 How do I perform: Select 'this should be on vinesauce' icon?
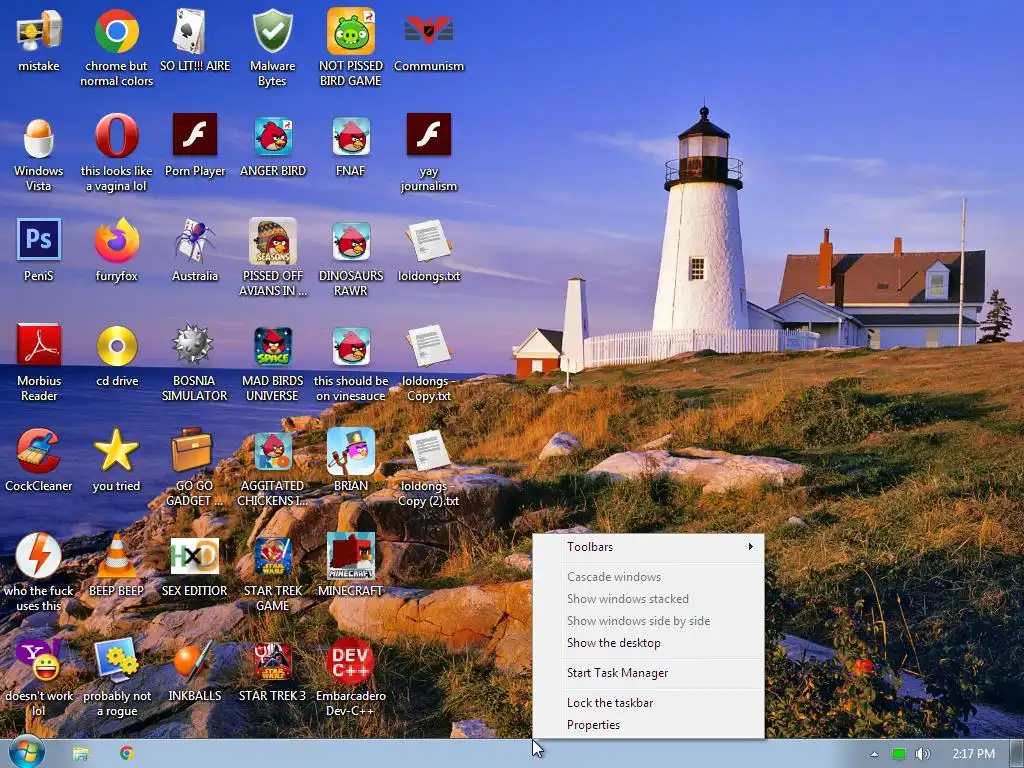pos(351,347)
